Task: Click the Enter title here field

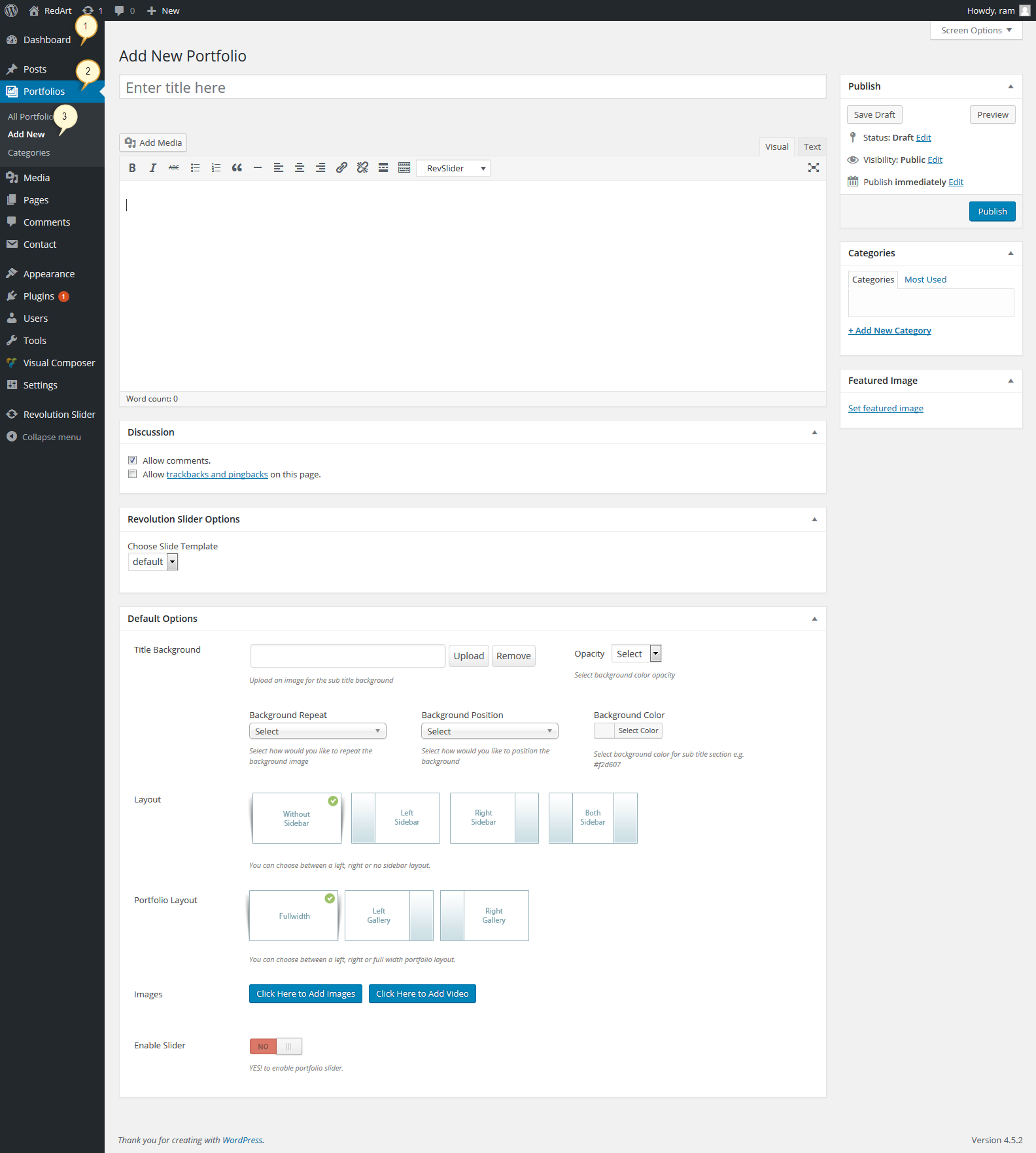Action: pyautogui.click(x=473, y=88)
